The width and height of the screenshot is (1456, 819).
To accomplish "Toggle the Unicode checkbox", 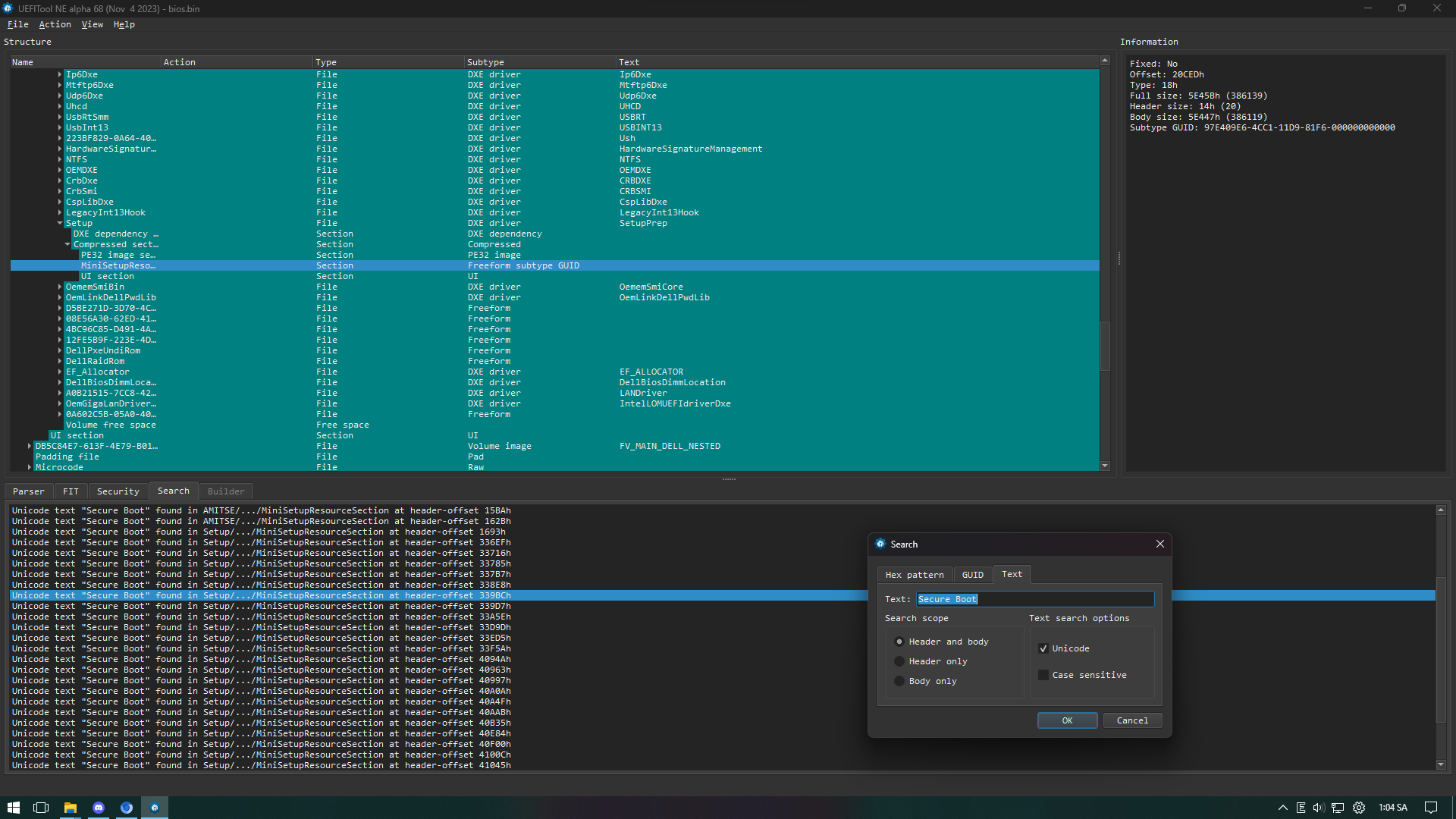I will point(1043,648).
